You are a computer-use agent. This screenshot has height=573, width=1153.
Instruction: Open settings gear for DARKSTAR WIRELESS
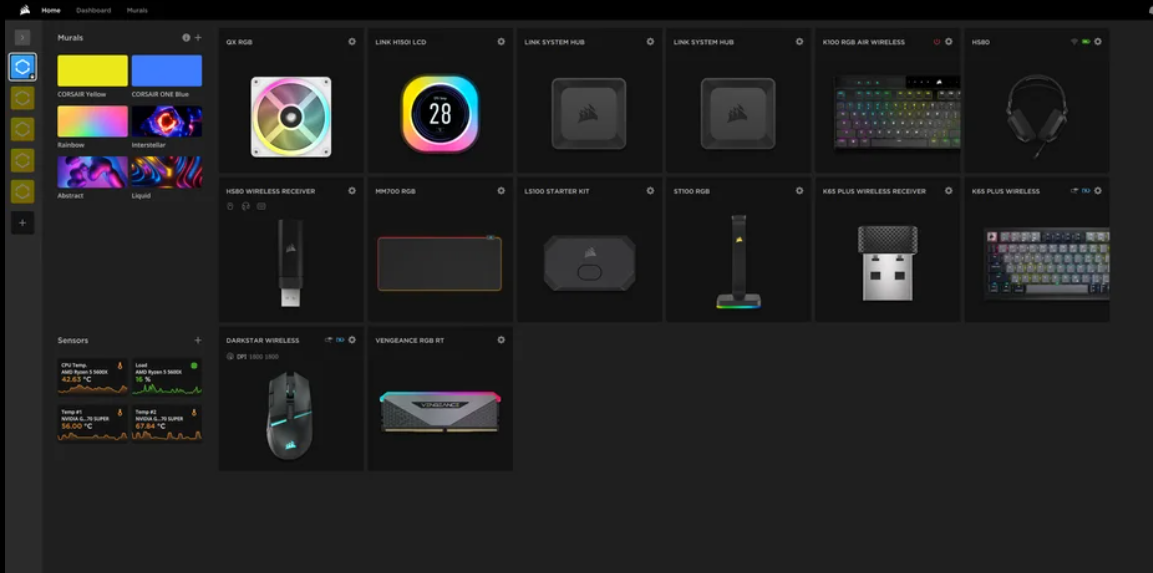pos(352,341)
